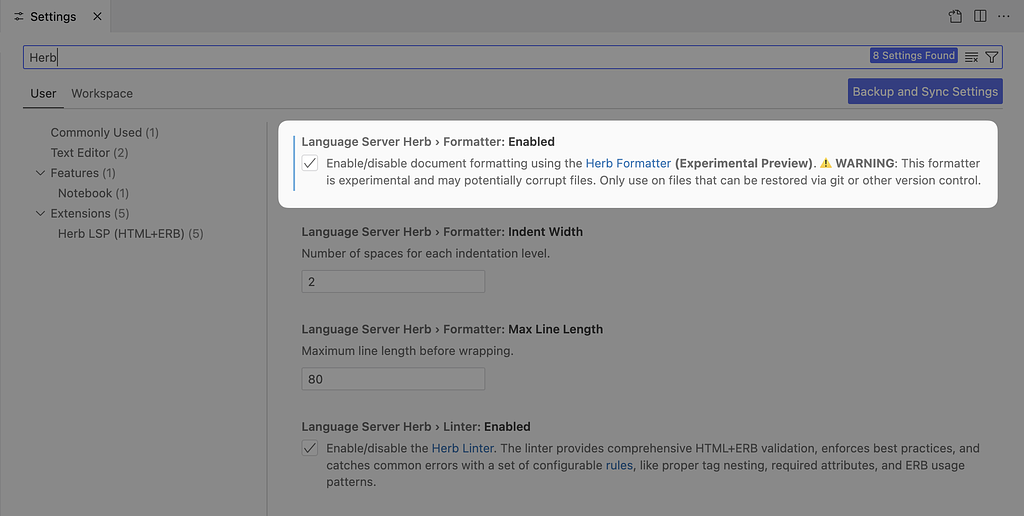Clear the settings search input icon
The height and width of the screenshot is (516, 1024).
(x=971, y=57)
